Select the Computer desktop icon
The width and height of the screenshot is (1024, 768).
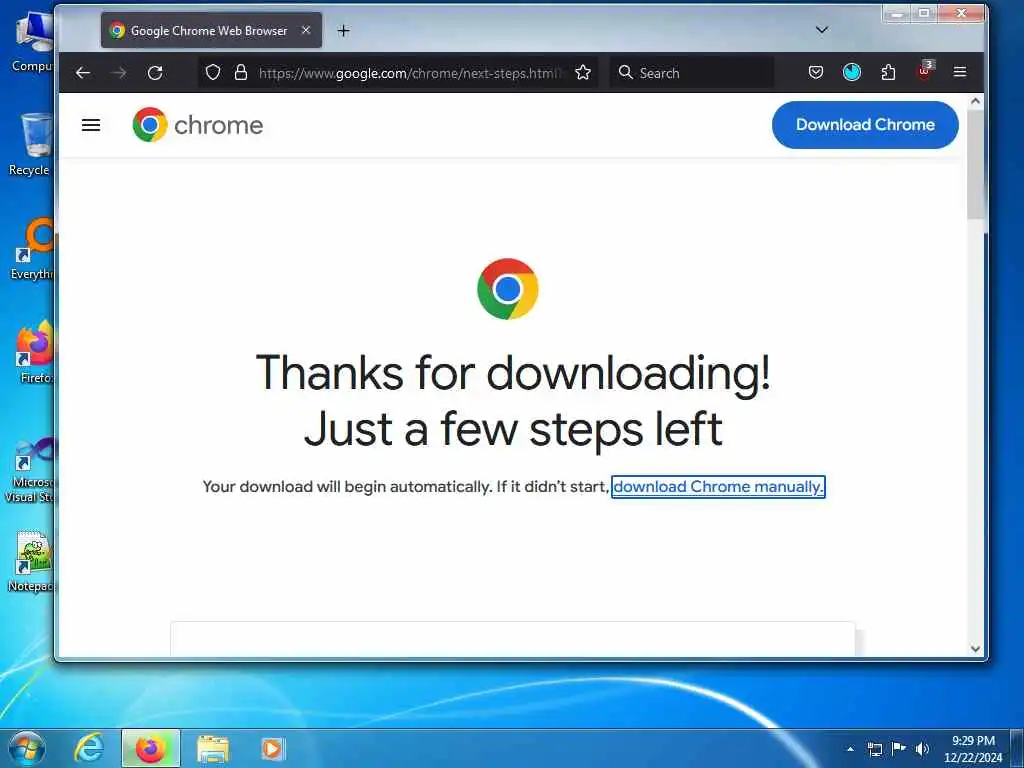32,42
